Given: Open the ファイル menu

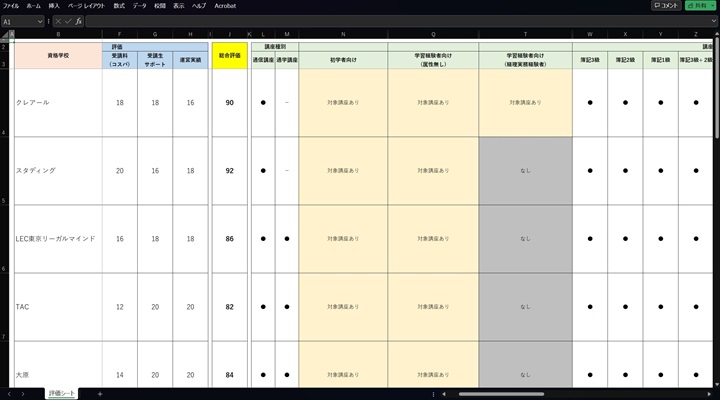Looking at the screenshot, I should coord(11,6).
